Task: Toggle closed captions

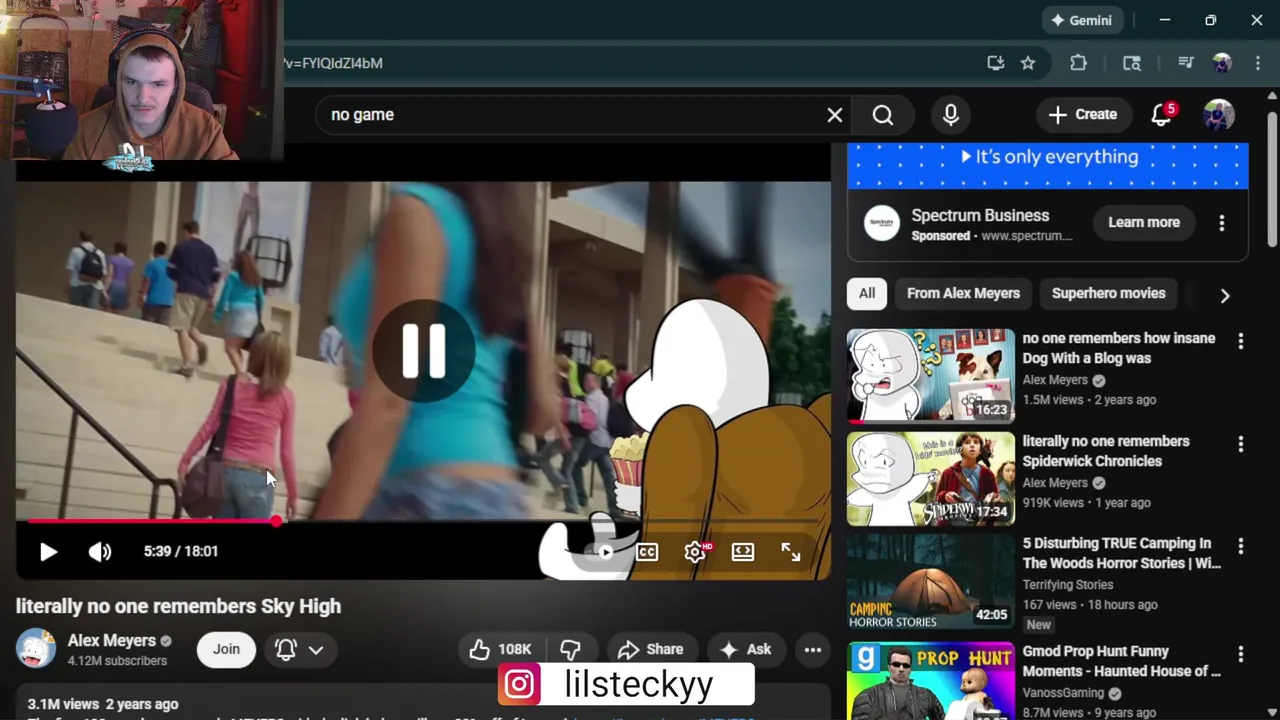Action: click(647, 552)
